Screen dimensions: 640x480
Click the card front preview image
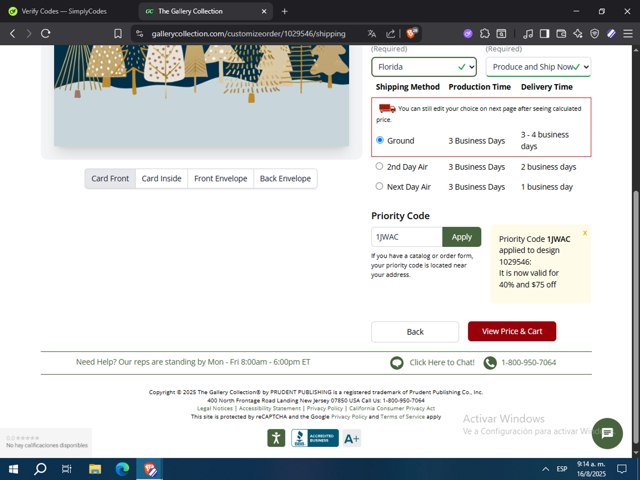(x=201, y=96)
